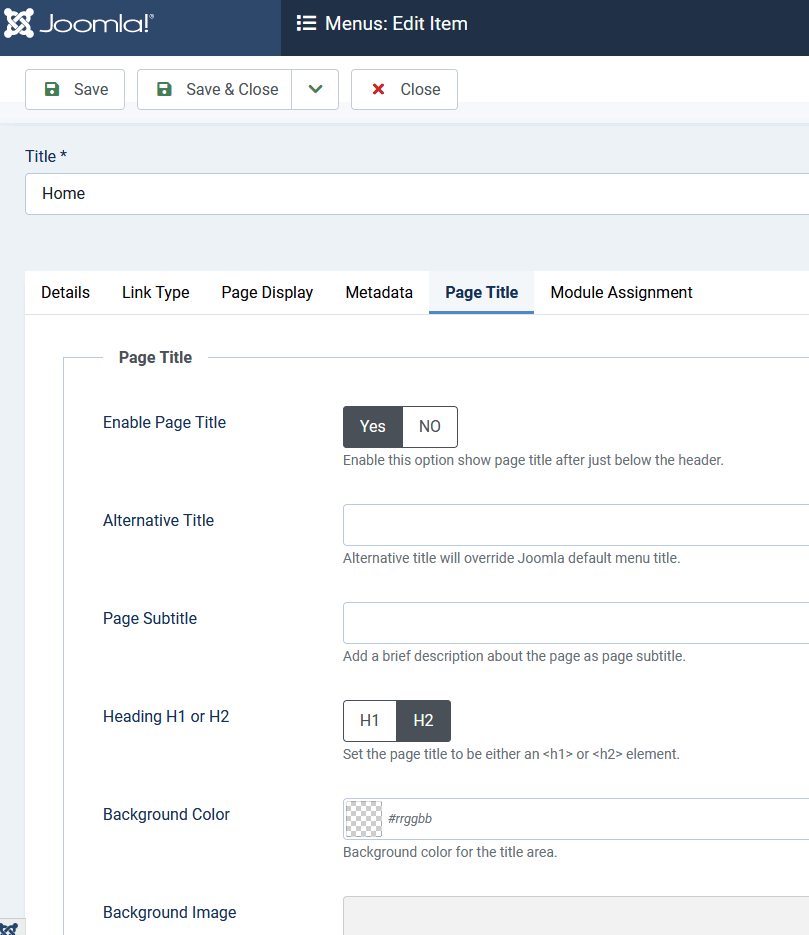This screenshot has height=935, width=809.
Task: Click the list icon beside Menus: Edit Item
Action: [306, 23]
